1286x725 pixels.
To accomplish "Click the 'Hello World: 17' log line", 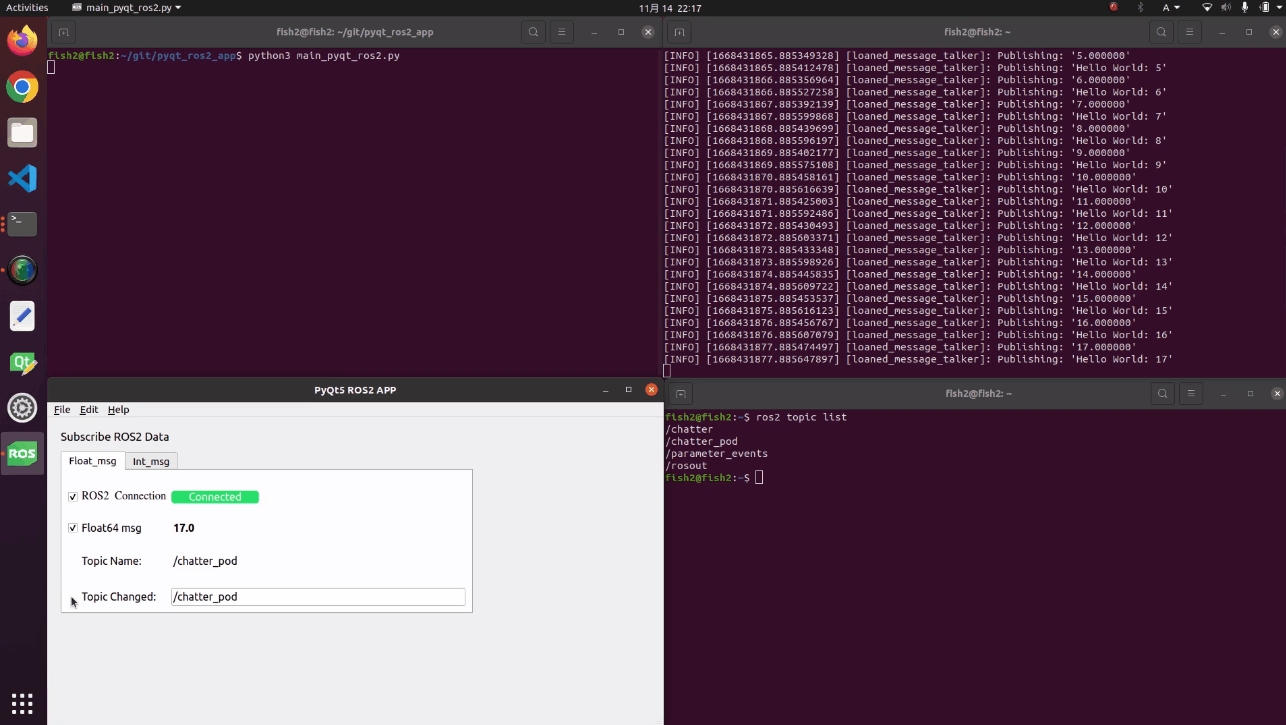I will tap(918, 359).
